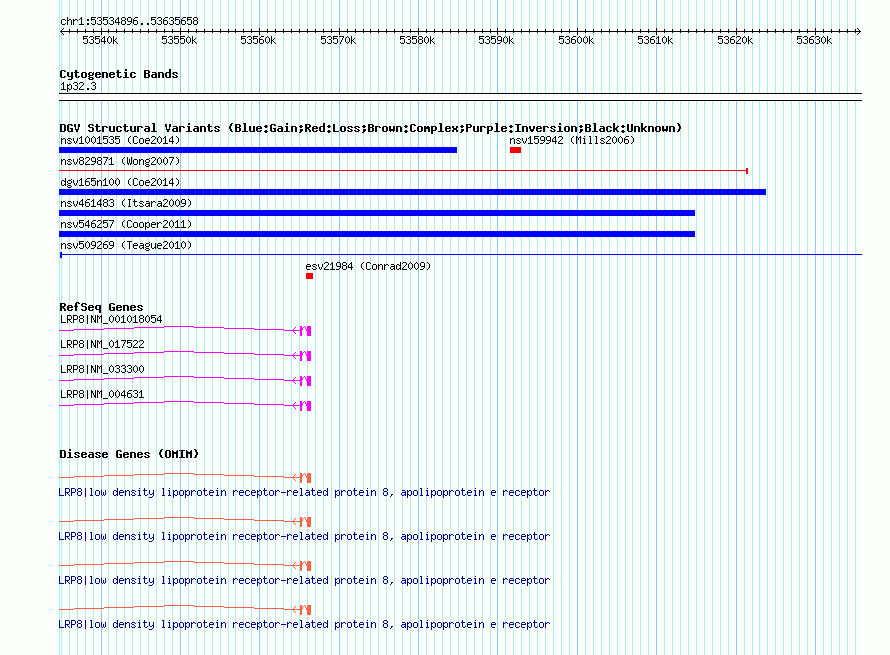Click the nsv1001535 (Coe2014) blue gain bar
Screen dimensions: 890x655
258,150
